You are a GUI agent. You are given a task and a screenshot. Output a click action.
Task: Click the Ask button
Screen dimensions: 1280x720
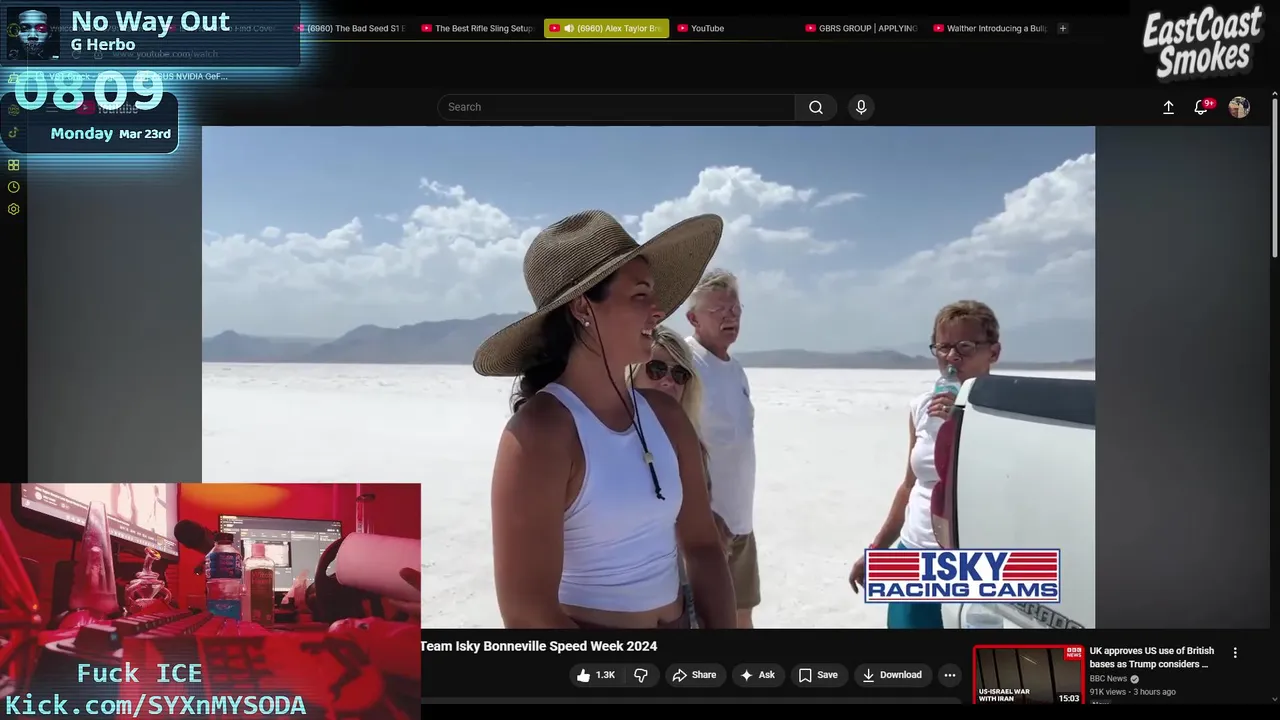[757, 675]
